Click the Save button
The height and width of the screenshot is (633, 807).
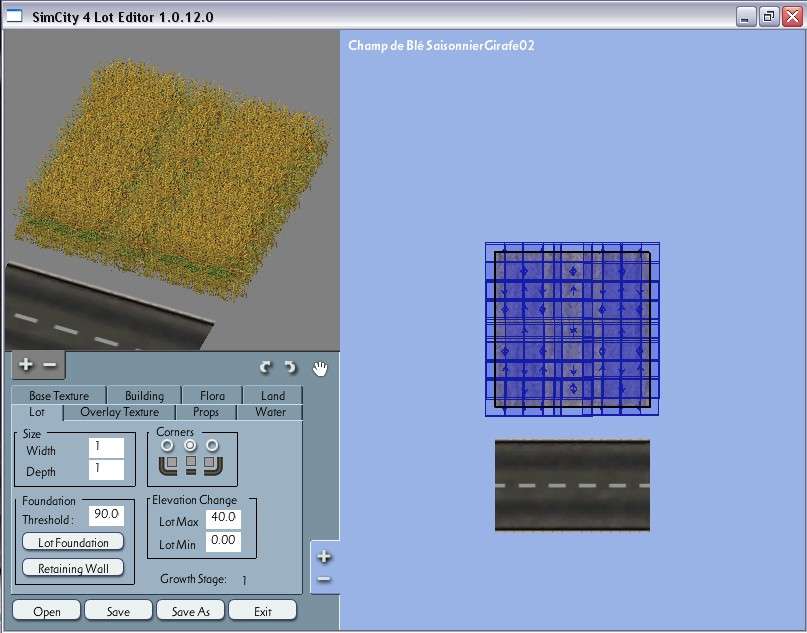(118, 611)
